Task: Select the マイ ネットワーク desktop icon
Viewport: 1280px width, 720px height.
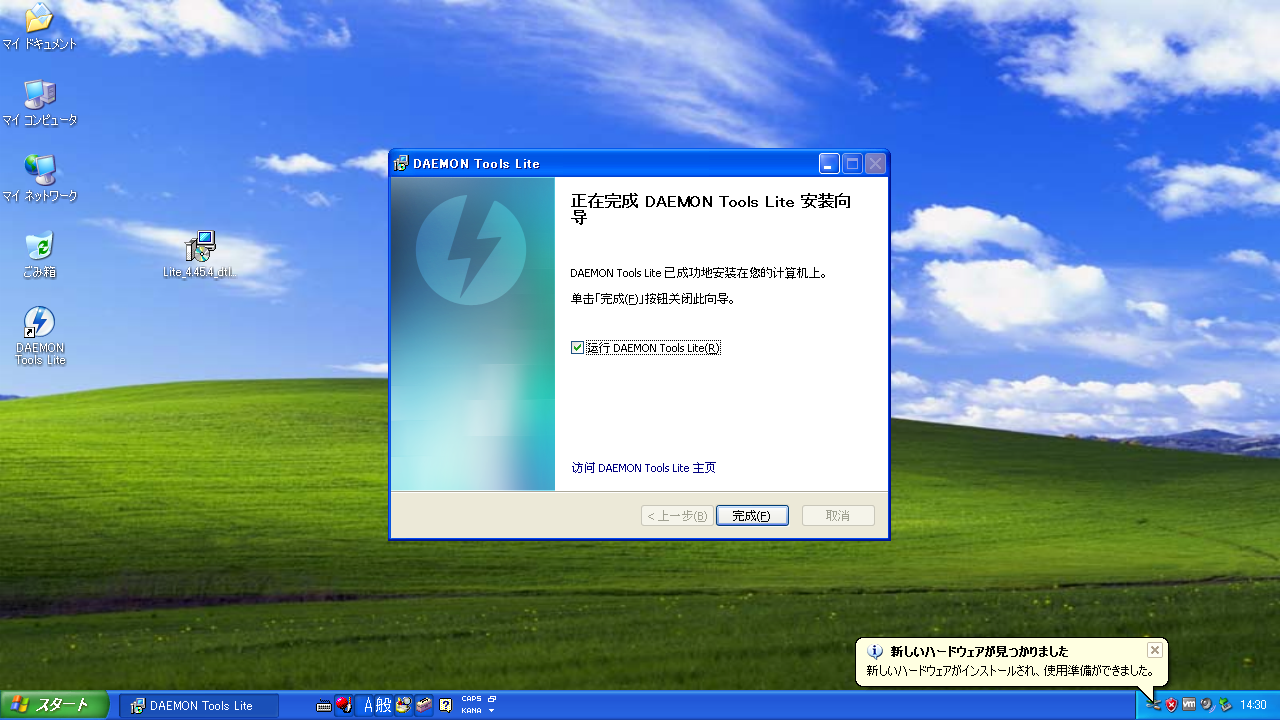Action: [40, 179]
